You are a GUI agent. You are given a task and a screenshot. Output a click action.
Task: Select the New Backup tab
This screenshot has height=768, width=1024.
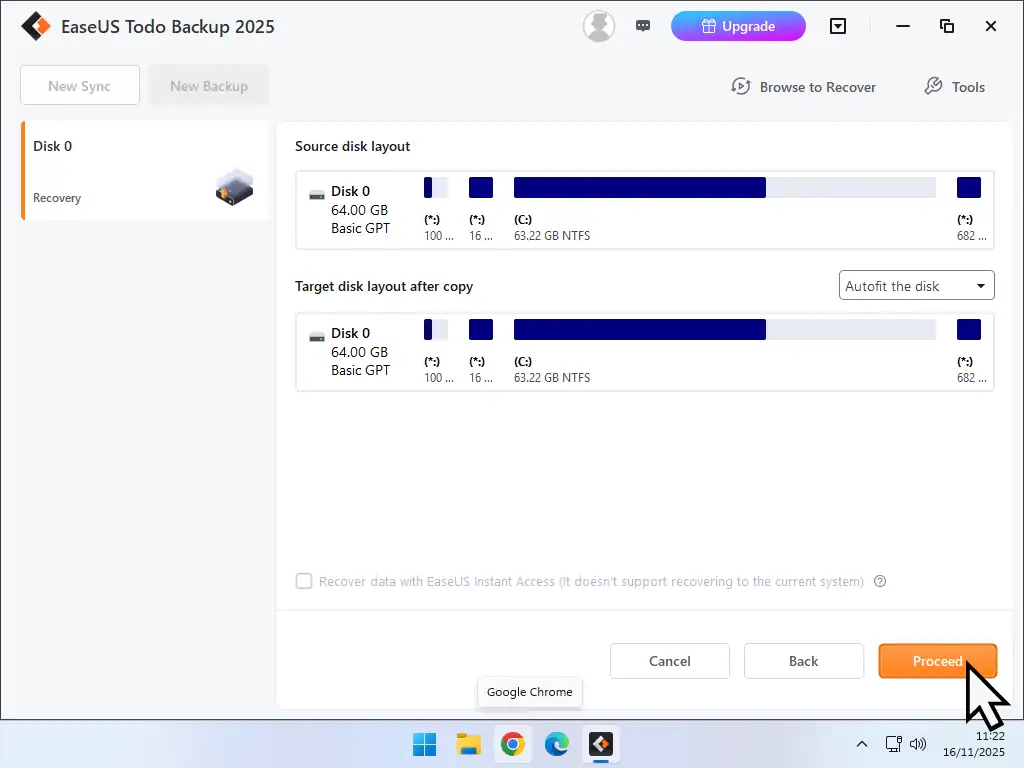(x=208, y=85)
